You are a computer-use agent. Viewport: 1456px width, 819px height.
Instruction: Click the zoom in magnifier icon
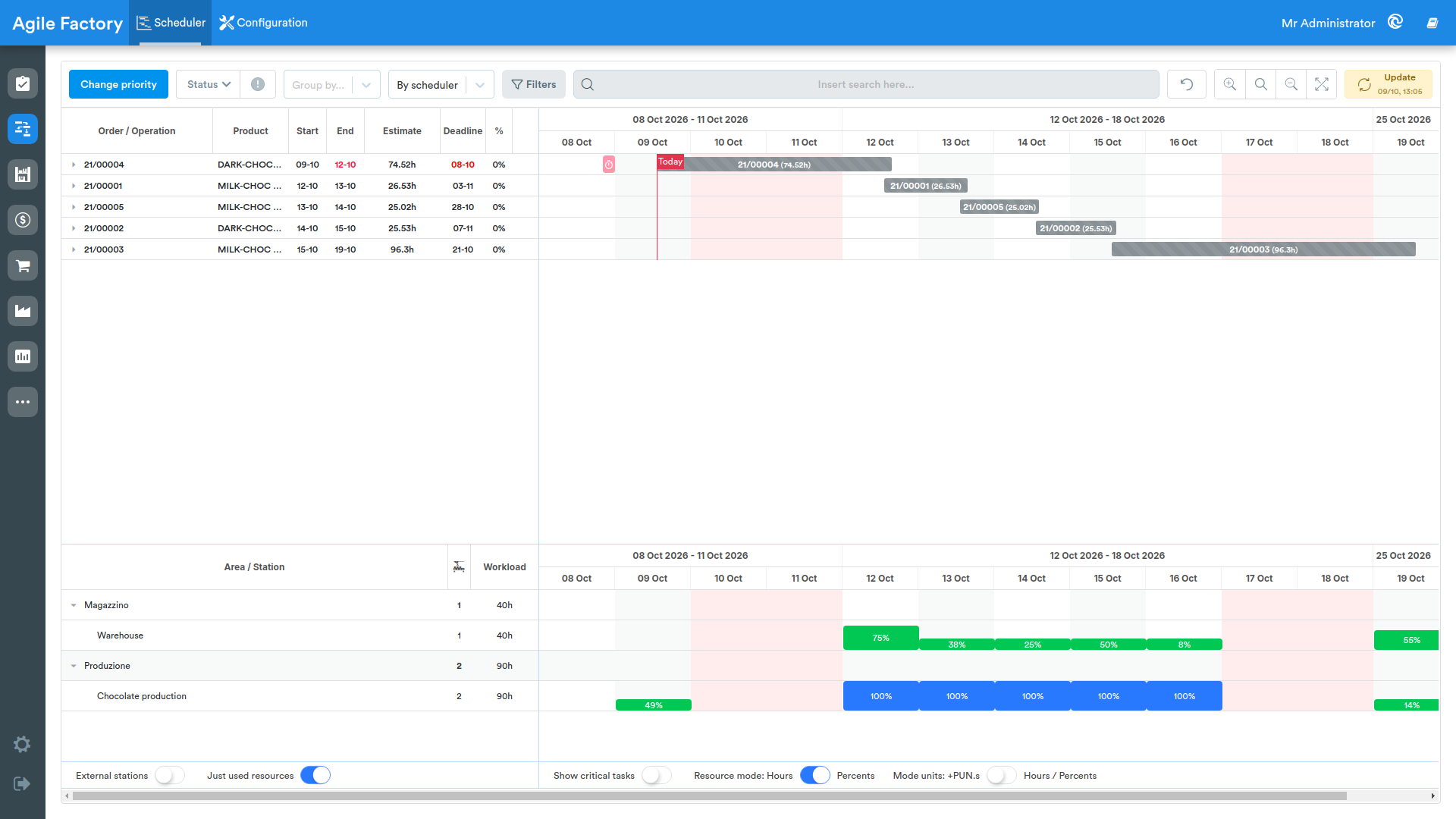(1229, 84)
